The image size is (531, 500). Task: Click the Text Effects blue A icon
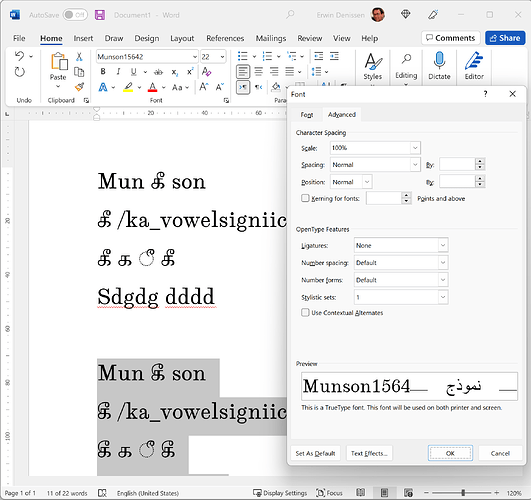point(103,87)
